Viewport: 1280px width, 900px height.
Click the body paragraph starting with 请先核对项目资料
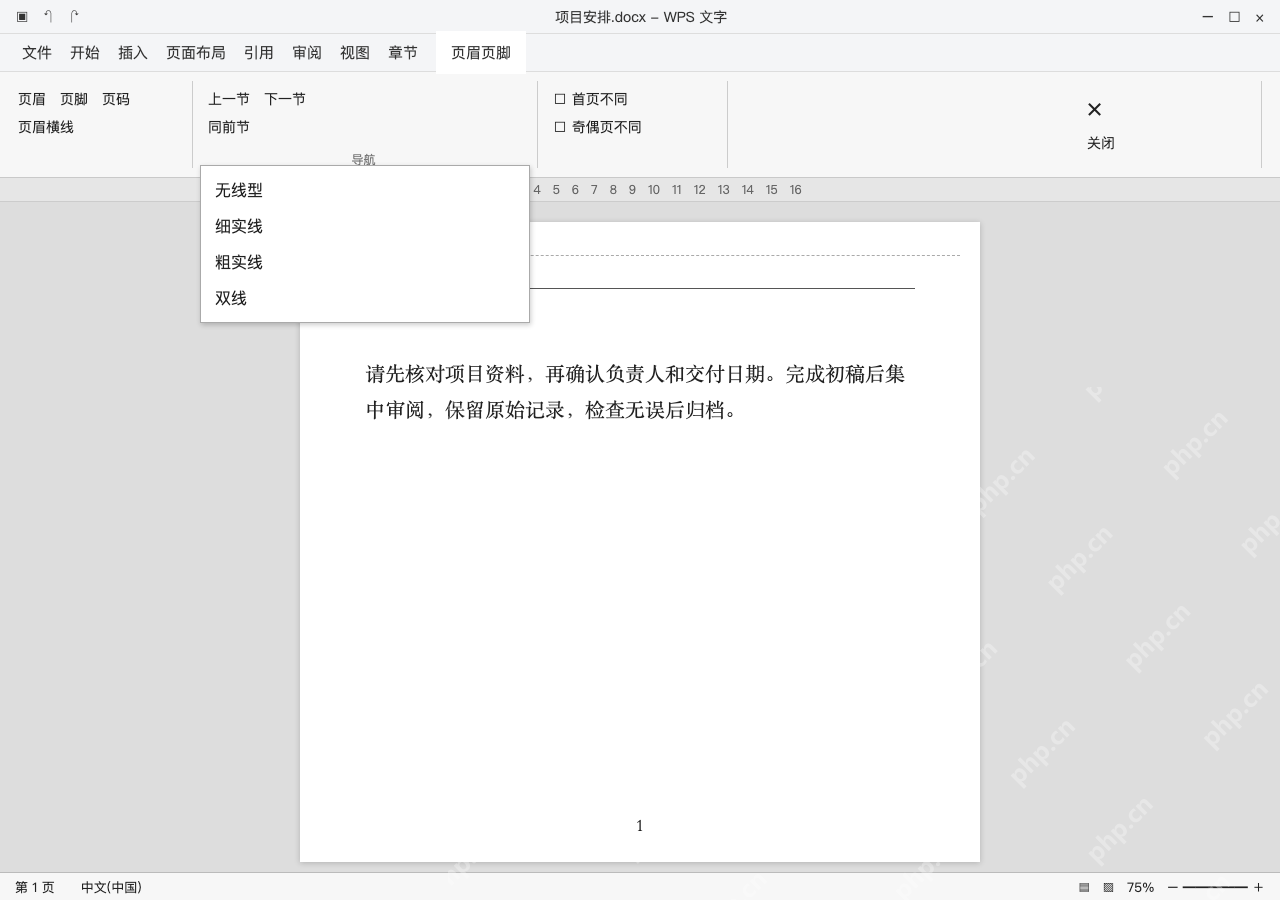[636, 392]
